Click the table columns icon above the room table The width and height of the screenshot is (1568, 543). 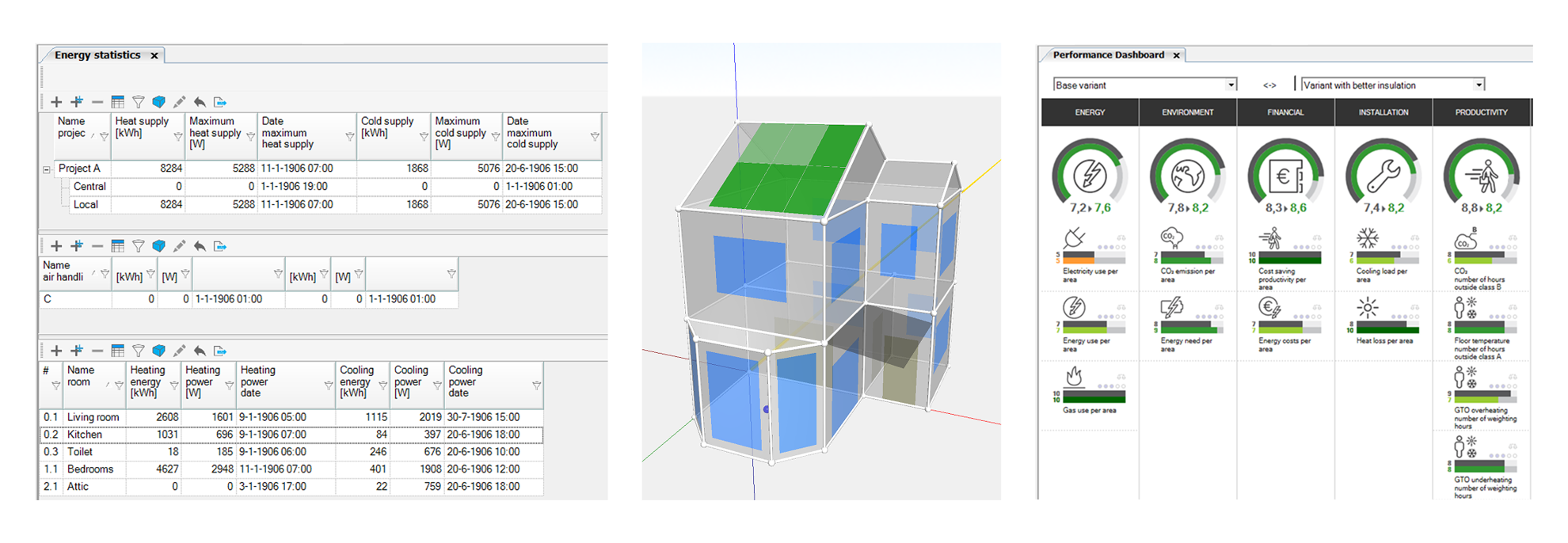point(118,351)
